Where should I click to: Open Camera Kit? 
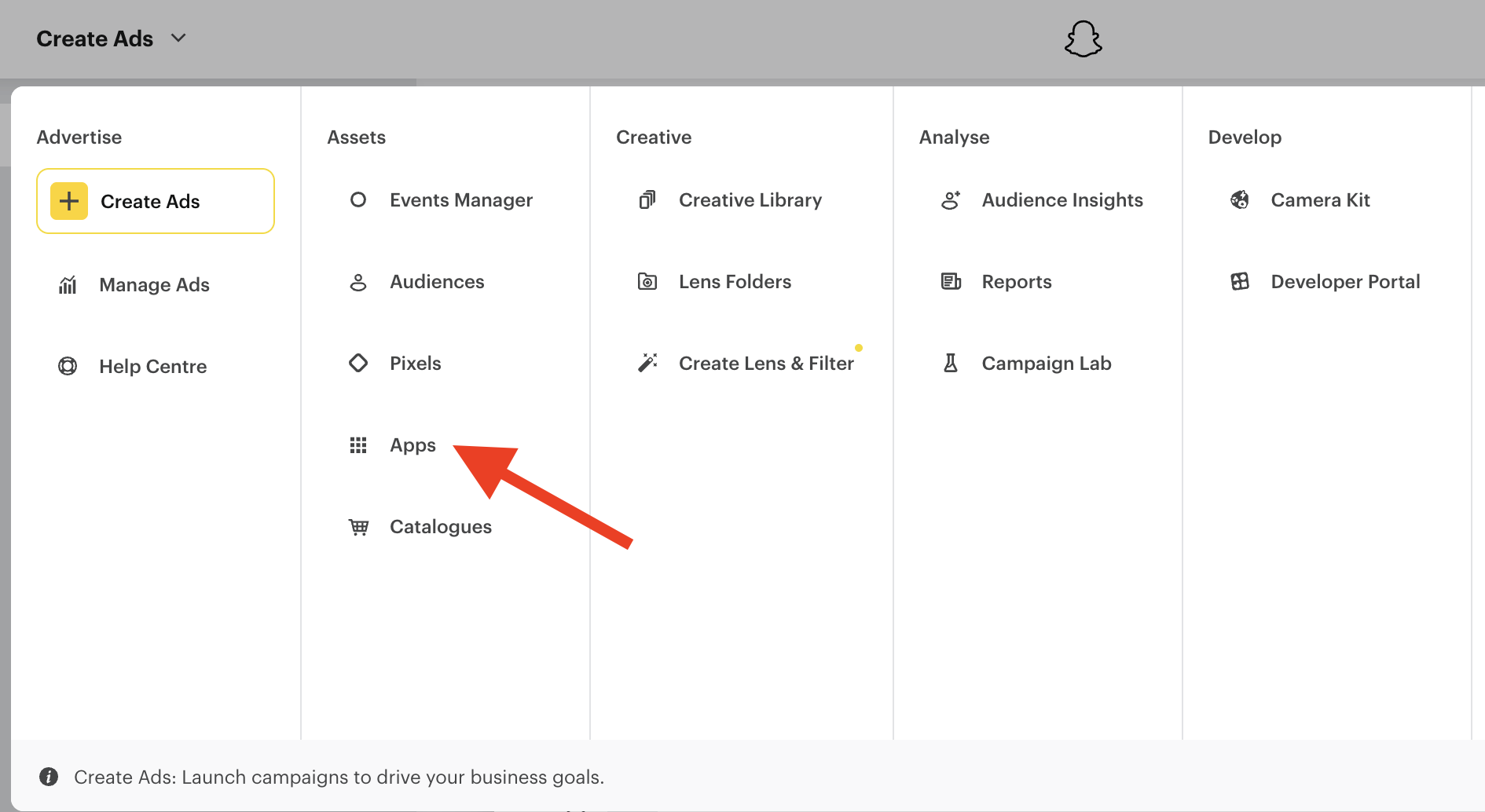[1320, 200]
